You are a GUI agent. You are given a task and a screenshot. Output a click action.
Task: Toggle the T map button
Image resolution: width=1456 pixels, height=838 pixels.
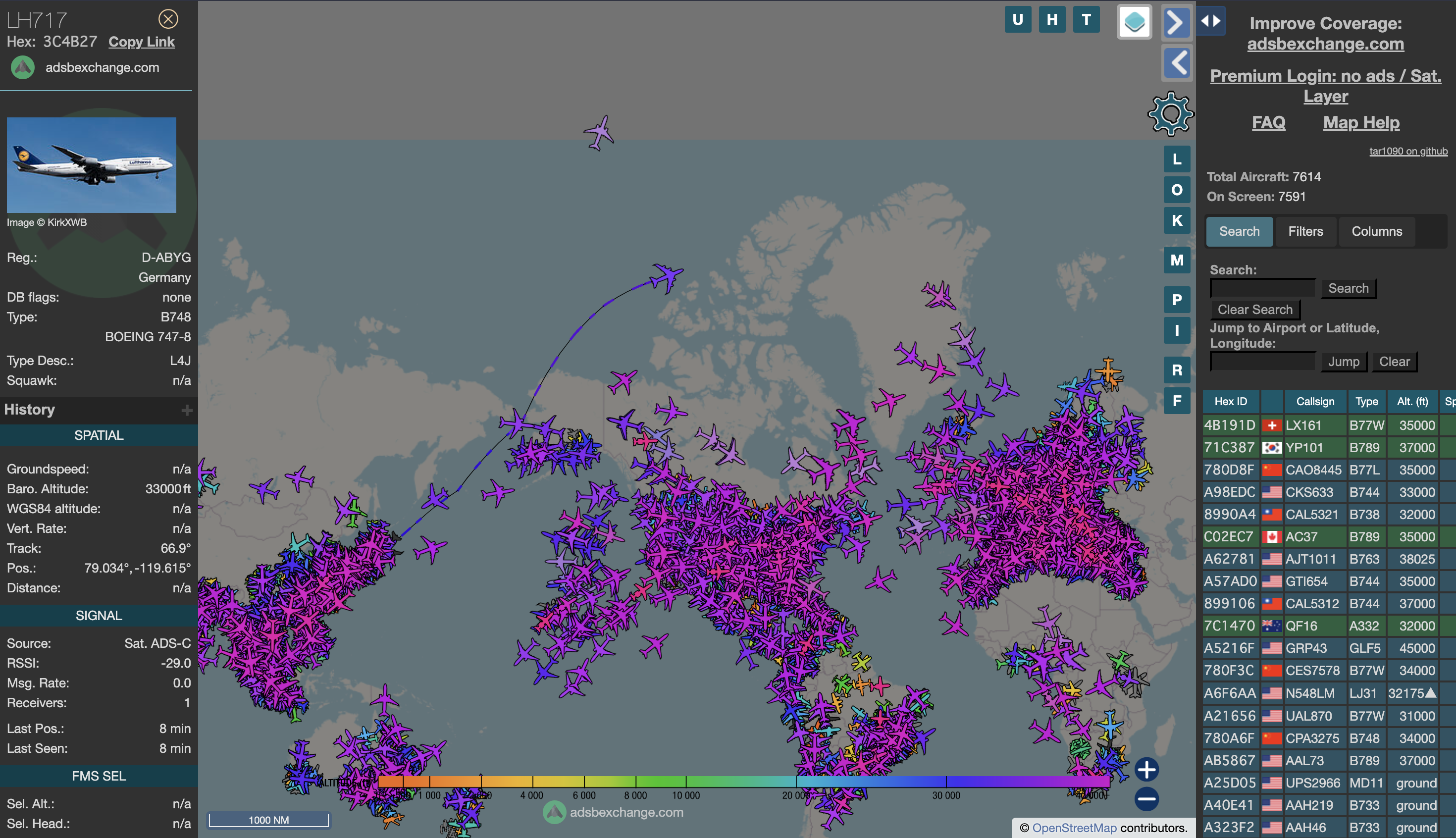[x=1087, y=20]
